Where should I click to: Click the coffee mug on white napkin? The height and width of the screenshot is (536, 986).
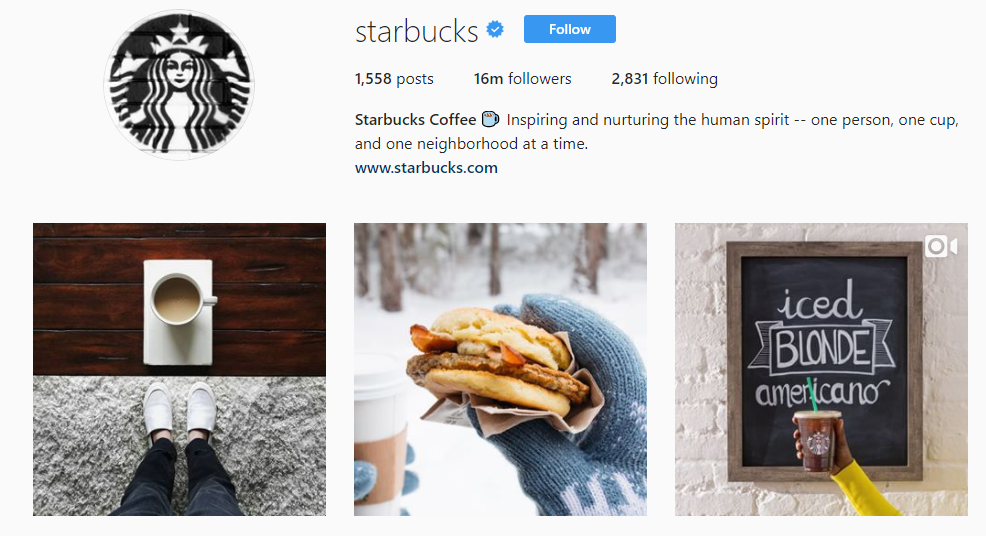pos(179,299)
